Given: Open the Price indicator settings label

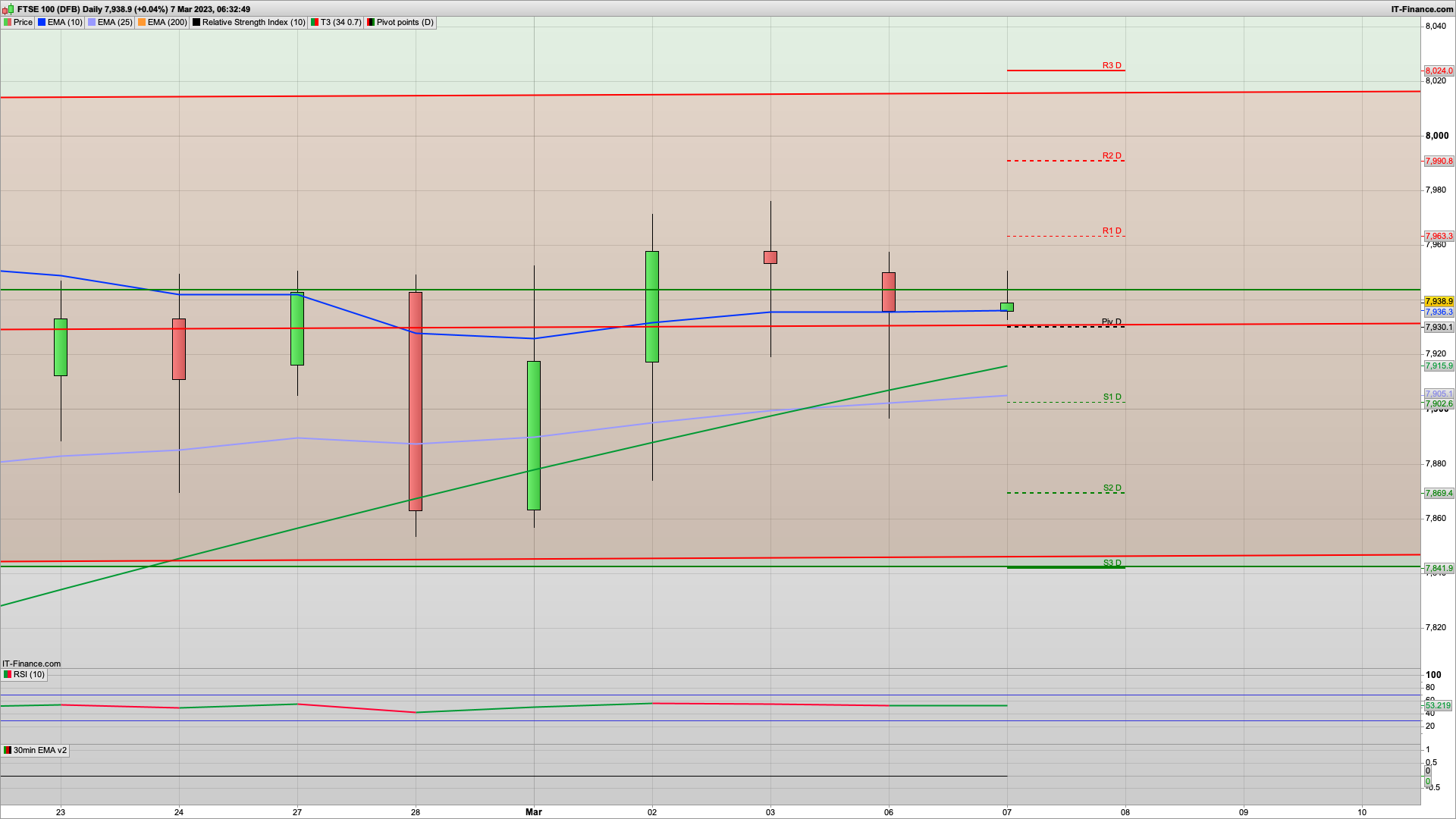Looking at the screenshot, I should (23, 22).
